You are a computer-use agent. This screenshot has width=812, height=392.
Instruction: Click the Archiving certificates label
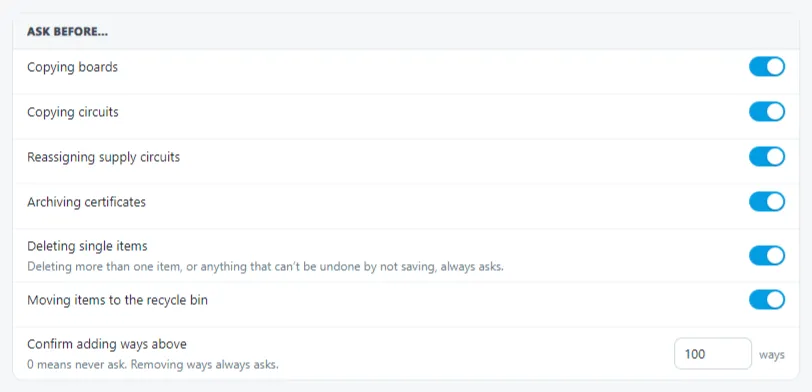tap(86, 202)
